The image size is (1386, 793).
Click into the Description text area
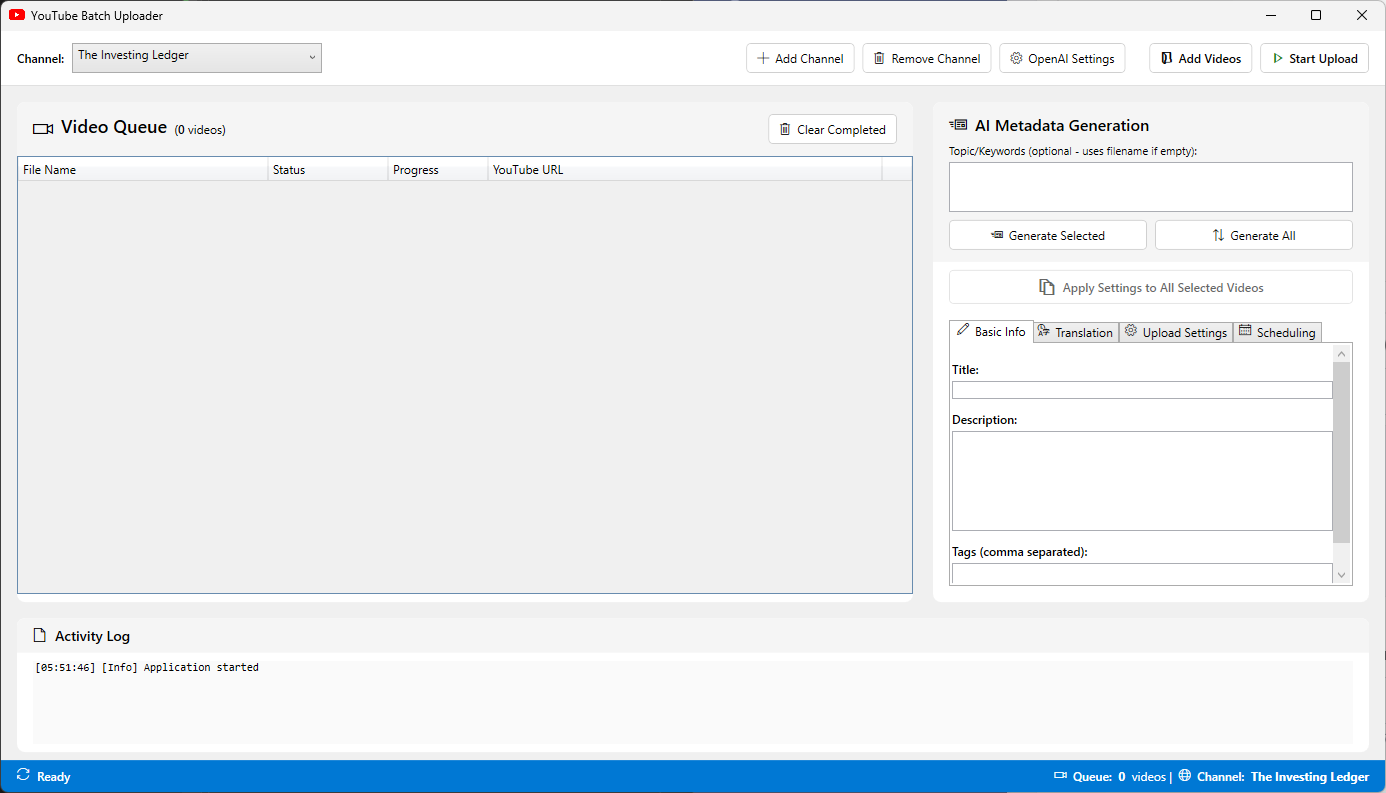[x=1142, y=481]
